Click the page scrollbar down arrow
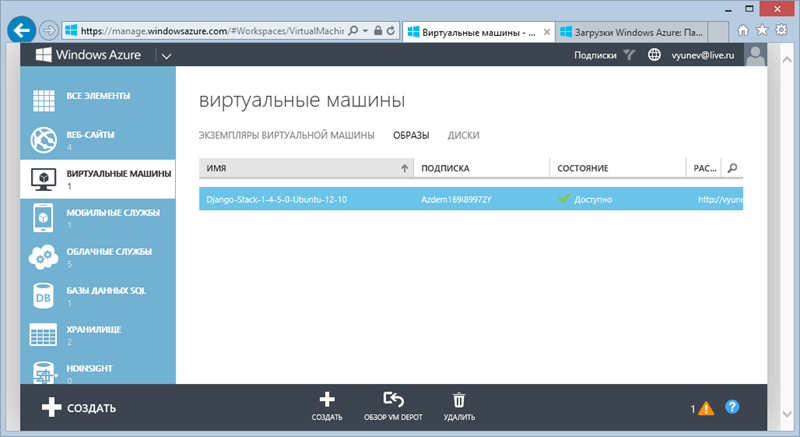800x437 pixels. coord(787,414)
